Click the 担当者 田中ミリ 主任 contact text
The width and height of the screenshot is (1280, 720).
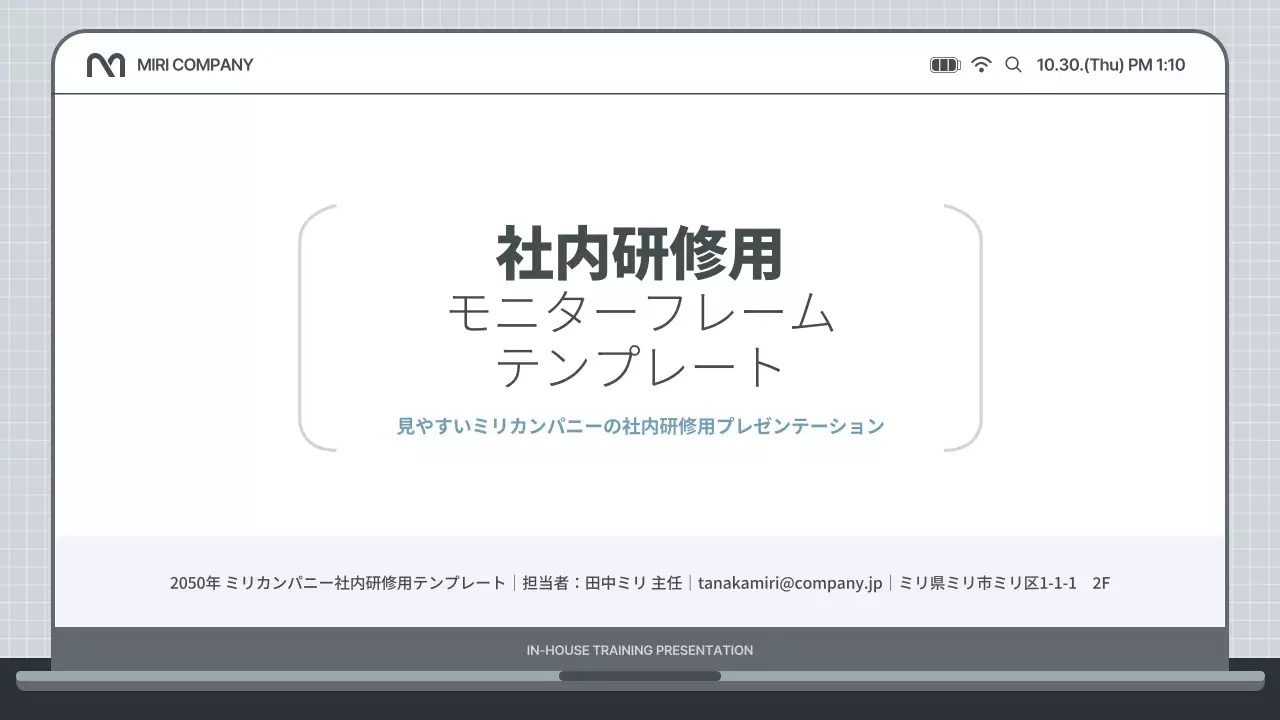[x=601, y=582]
